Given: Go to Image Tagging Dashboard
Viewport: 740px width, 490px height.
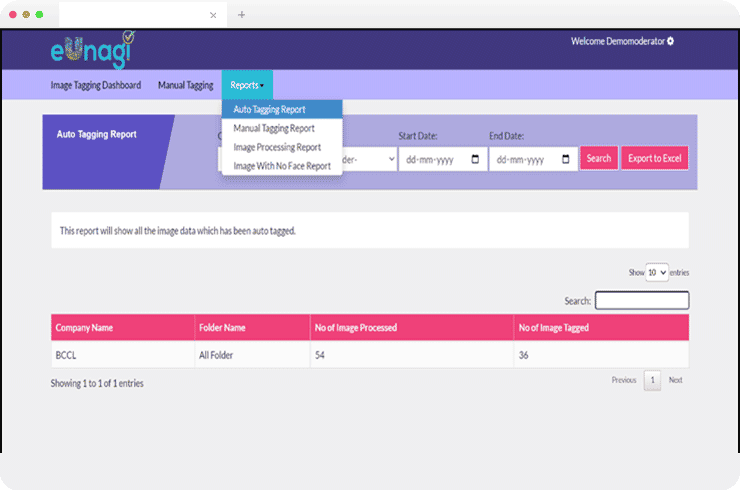Looking at the screenshot, I should click(95, 85).
